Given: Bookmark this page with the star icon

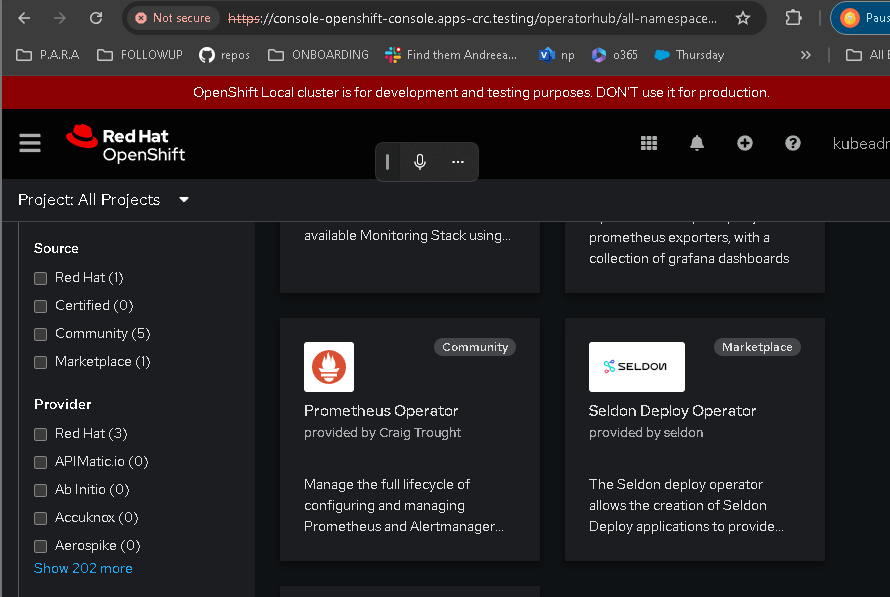Looking at the screenshot, I should click(x=742, y=19).
